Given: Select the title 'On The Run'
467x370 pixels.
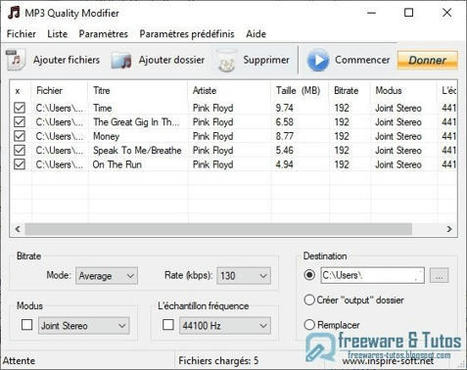Looking at the screenshot, I should 117,165.
